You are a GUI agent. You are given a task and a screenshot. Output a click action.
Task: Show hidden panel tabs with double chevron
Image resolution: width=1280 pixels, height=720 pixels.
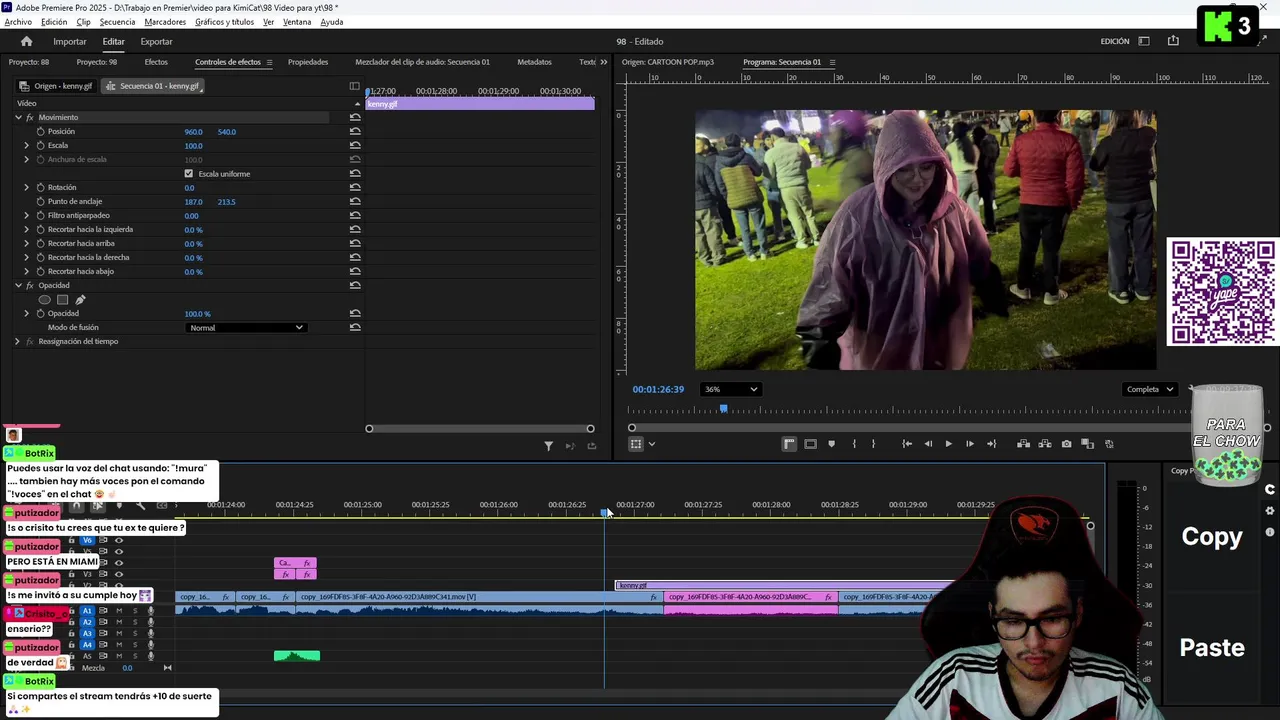tap(603, 62)
